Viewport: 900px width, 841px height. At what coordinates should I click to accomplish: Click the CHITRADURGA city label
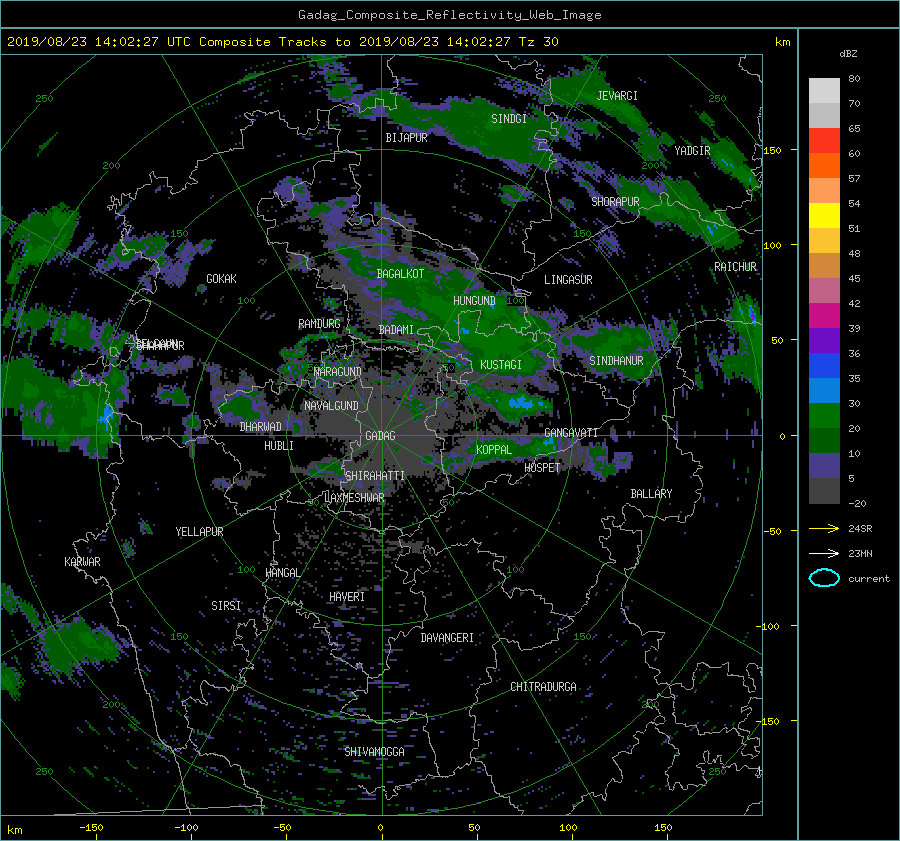(543, 687)
